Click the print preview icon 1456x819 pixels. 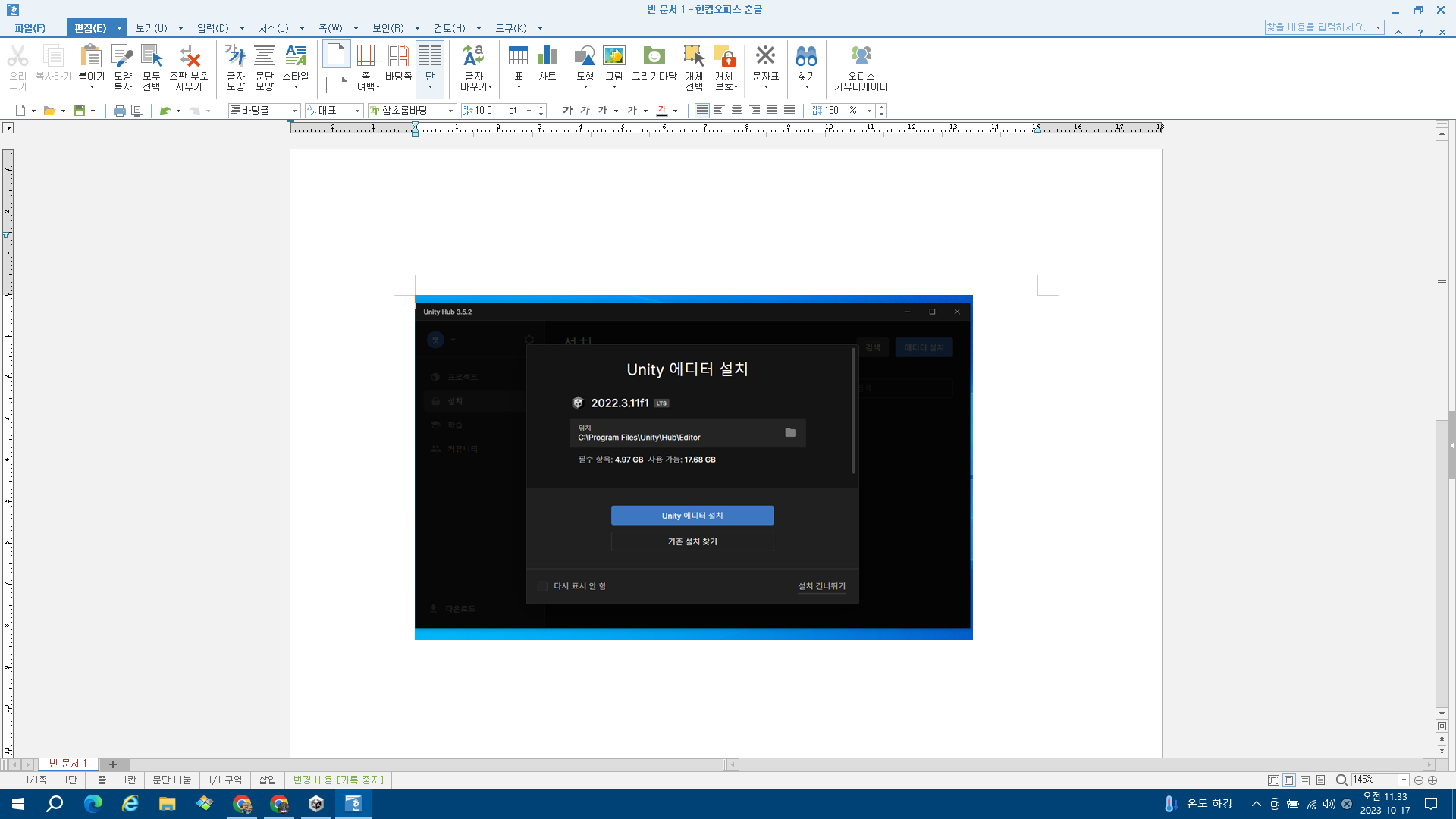pyautogui.click(x=137, y=111)
